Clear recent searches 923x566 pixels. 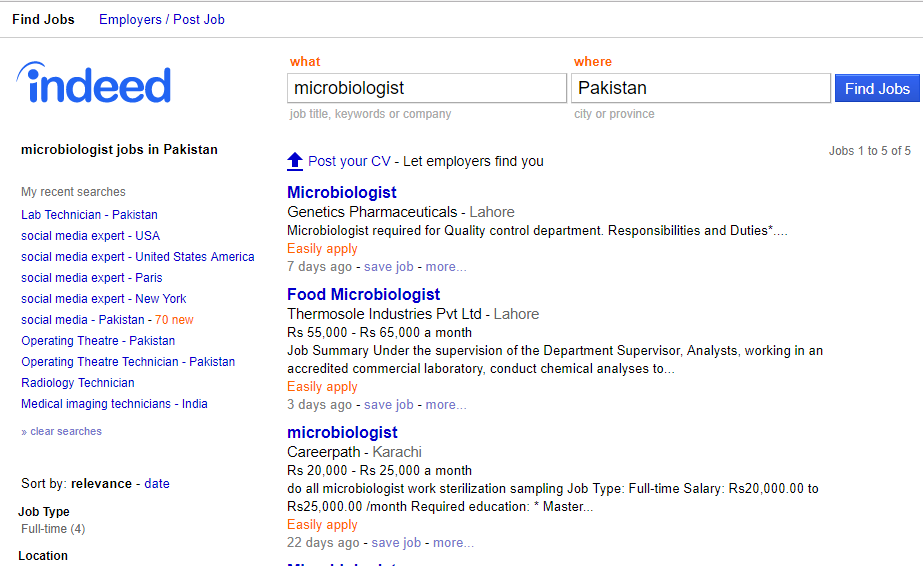point(65,431)
